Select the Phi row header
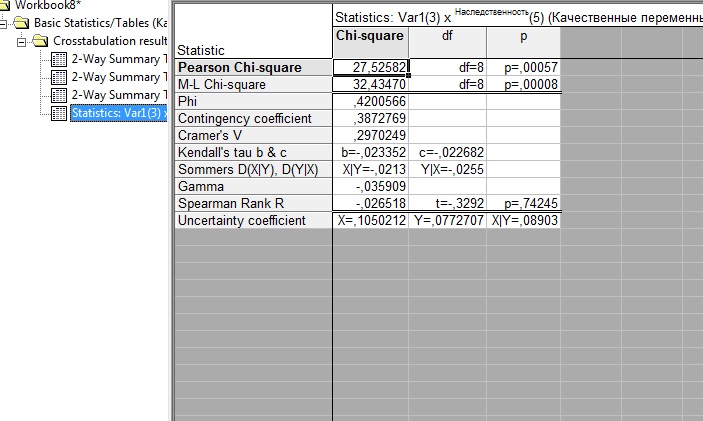This screenshot has width=703, height=421. pos(254,101)
